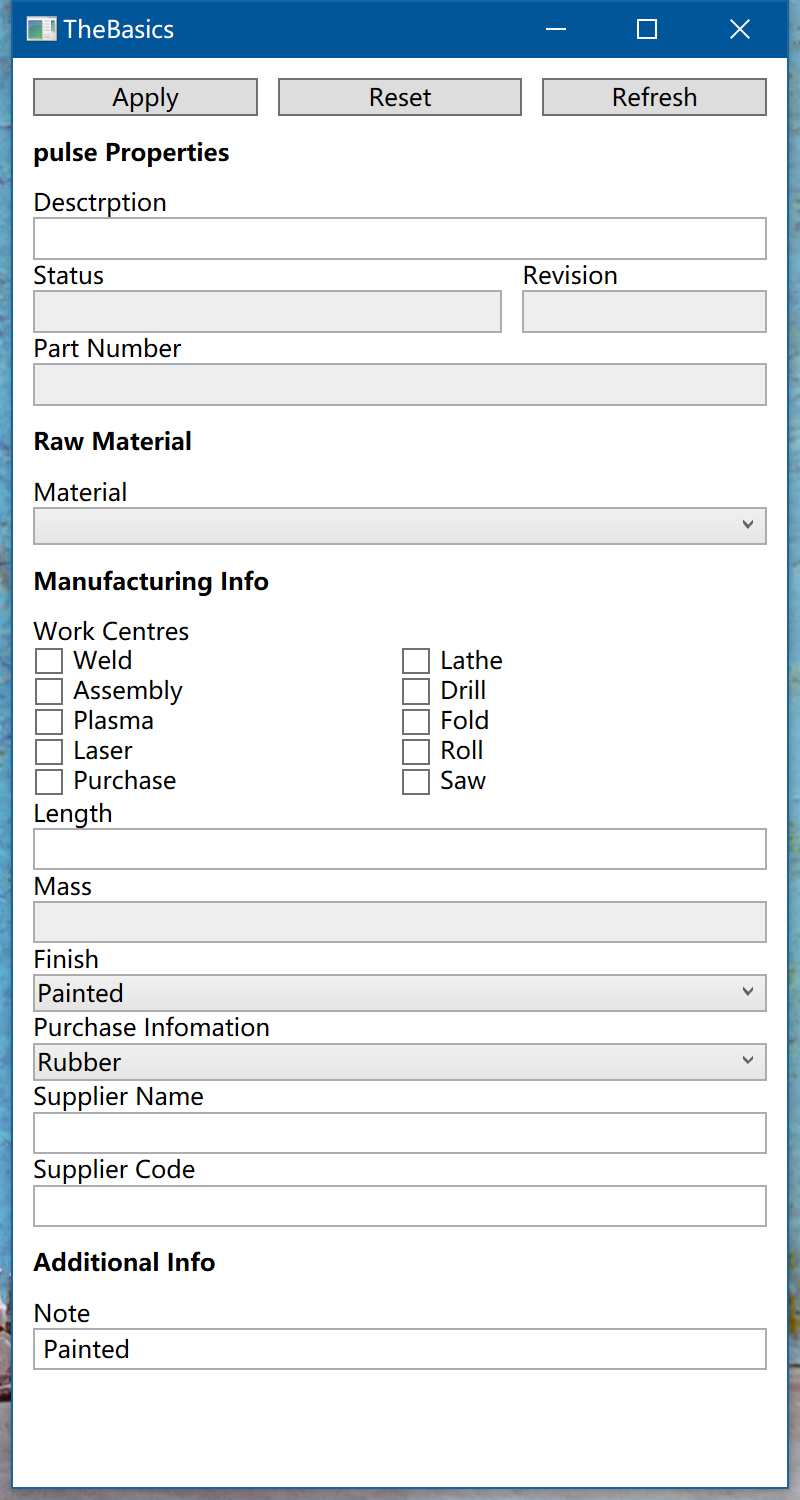The image size is (800, 1500).
Task: Check the Plasma work centre
Action: point(49,721)
